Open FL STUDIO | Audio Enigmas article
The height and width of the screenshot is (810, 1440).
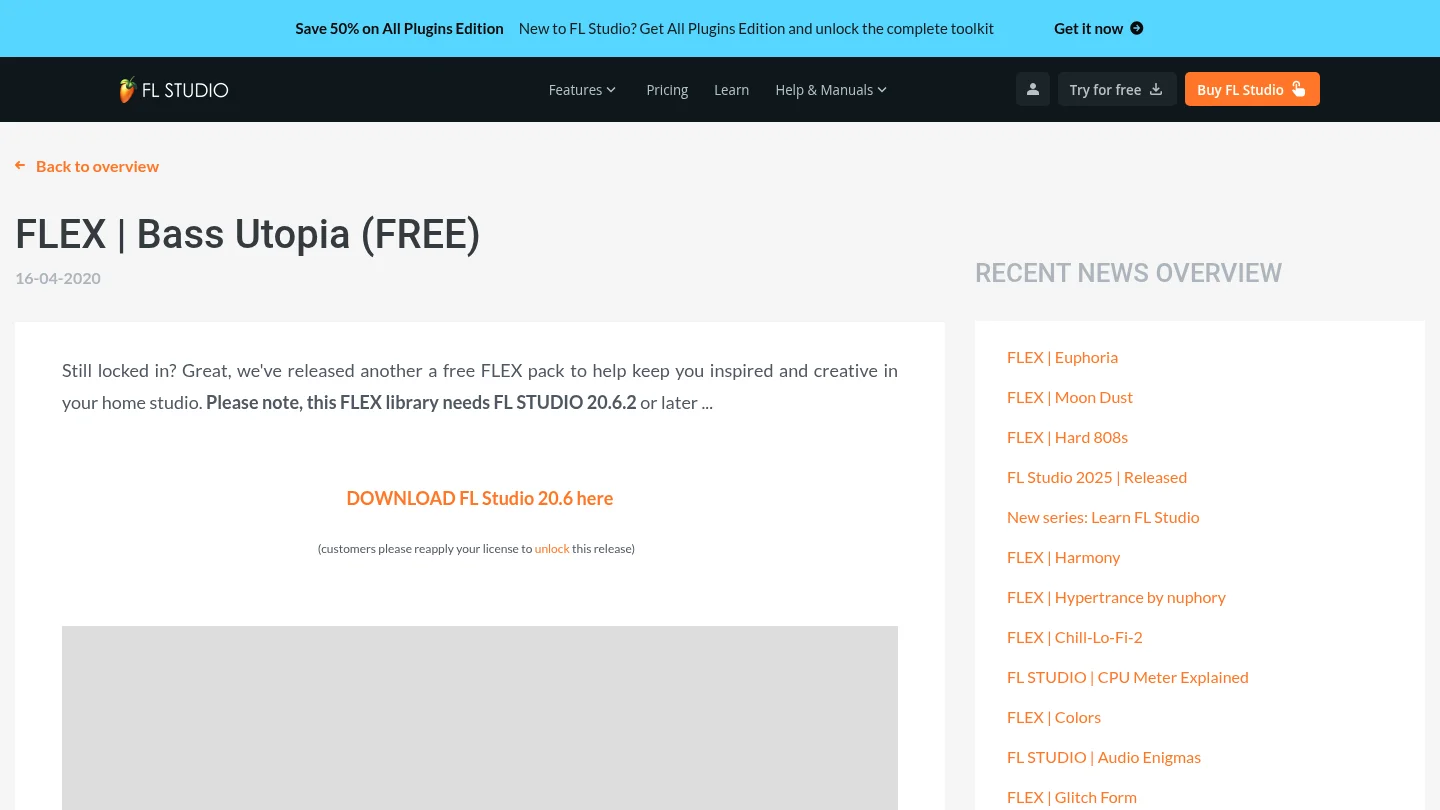(1104, 757)
